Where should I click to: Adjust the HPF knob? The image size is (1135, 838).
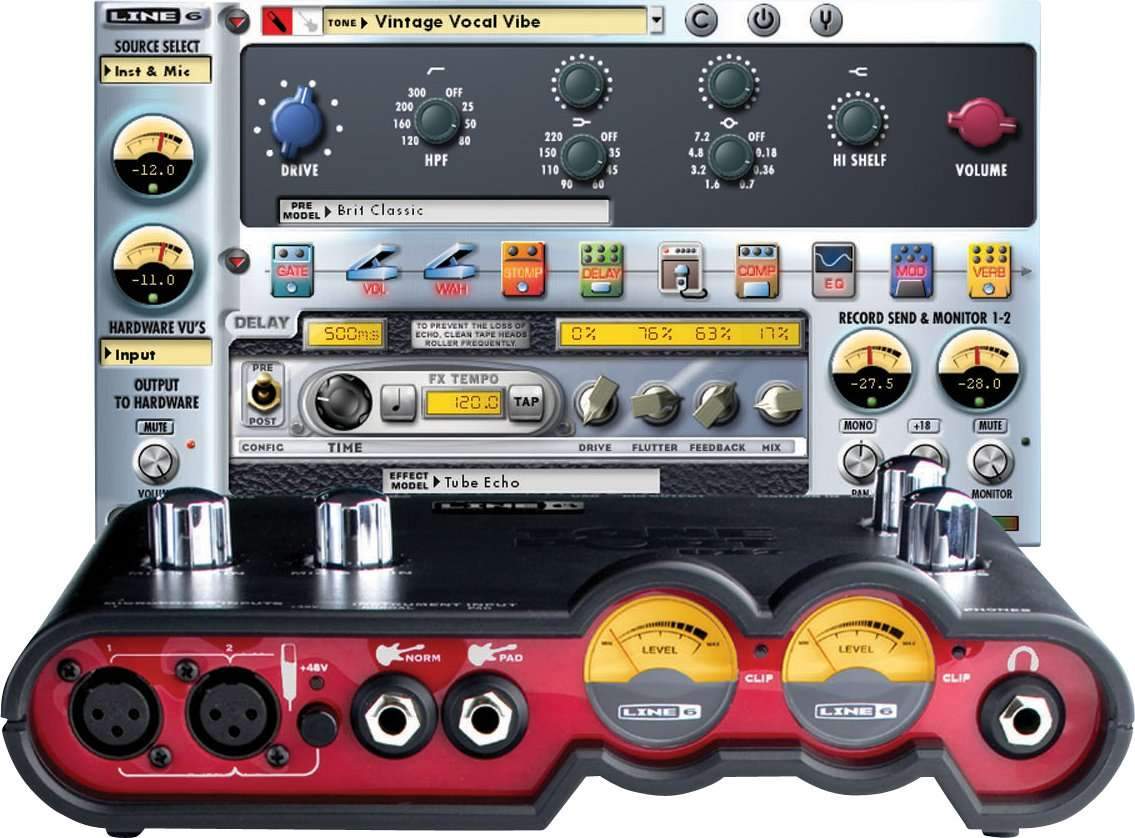[x=436, y=120]
